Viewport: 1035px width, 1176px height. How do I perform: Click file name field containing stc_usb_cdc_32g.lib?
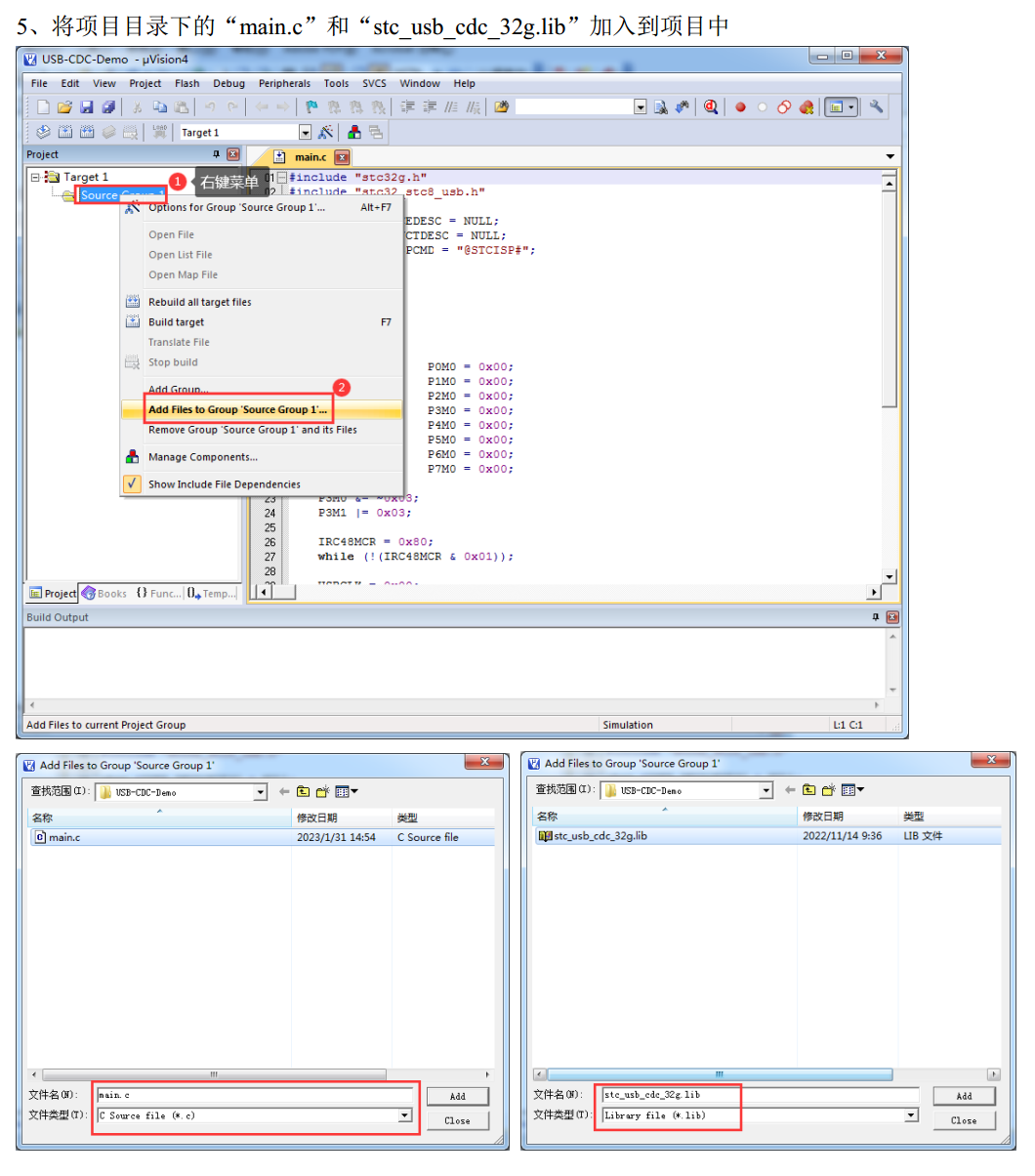tap(761, 1095)
